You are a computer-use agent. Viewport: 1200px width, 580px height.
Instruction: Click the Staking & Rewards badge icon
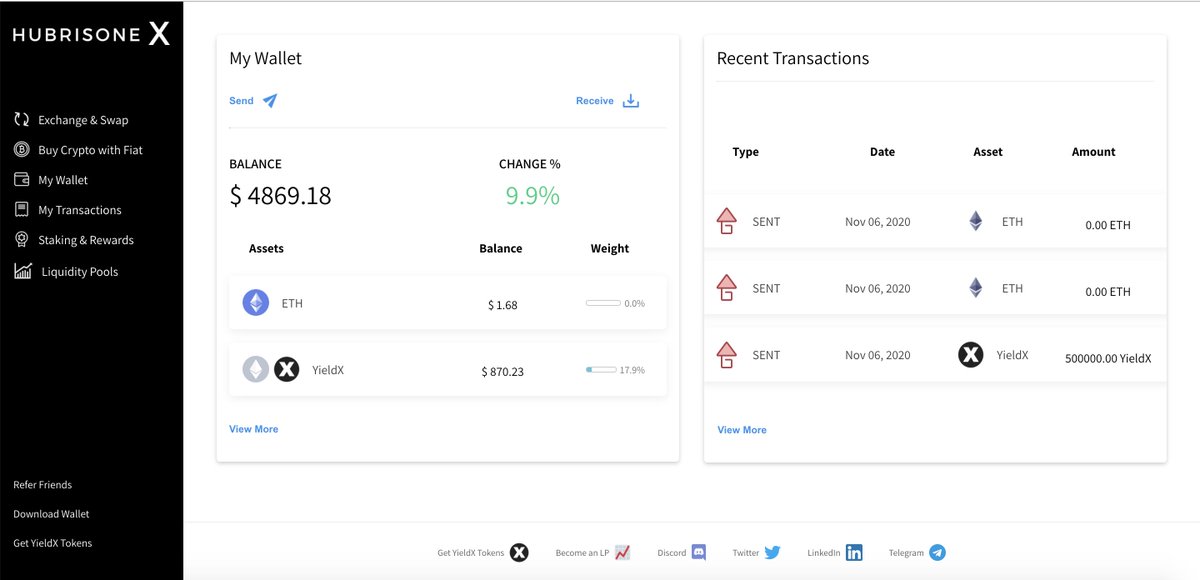pos(21,240)
